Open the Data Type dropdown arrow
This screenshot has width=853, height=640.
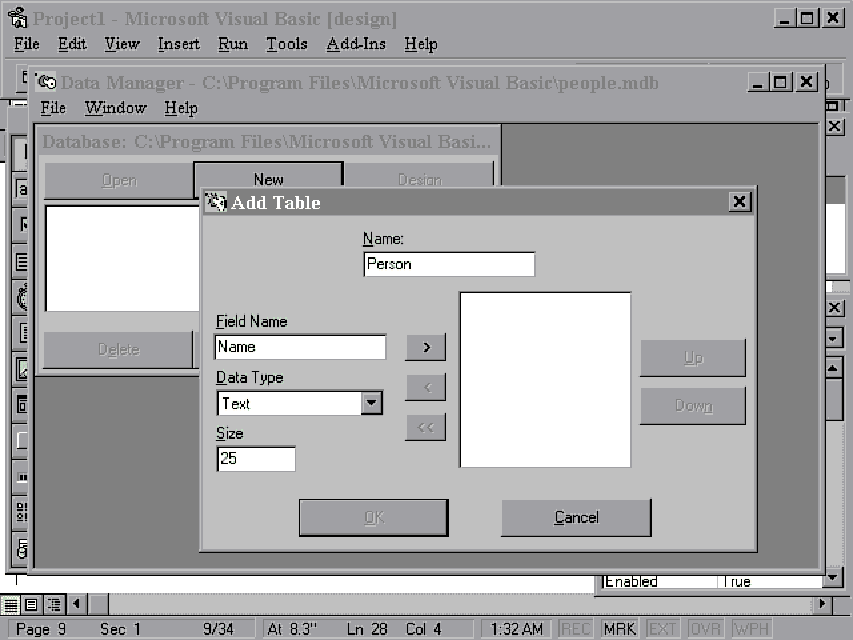(371, 403)
